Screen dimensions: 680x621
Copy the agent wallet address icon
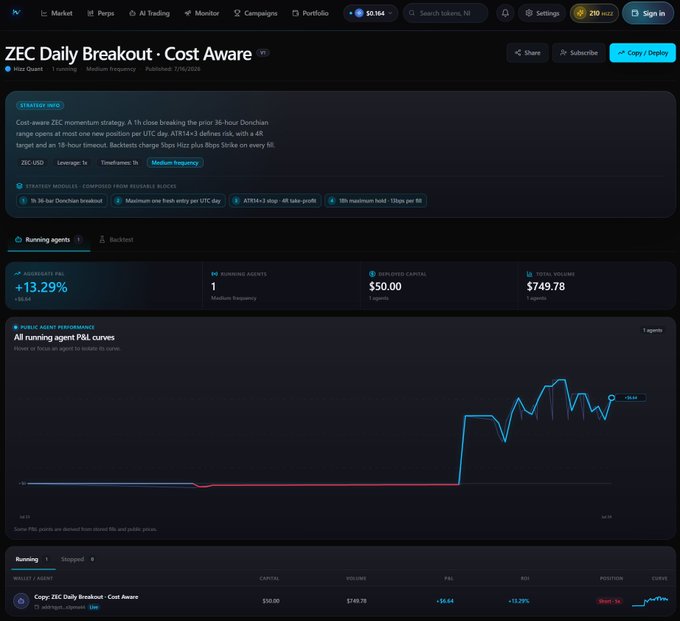(x=37, y=608)
